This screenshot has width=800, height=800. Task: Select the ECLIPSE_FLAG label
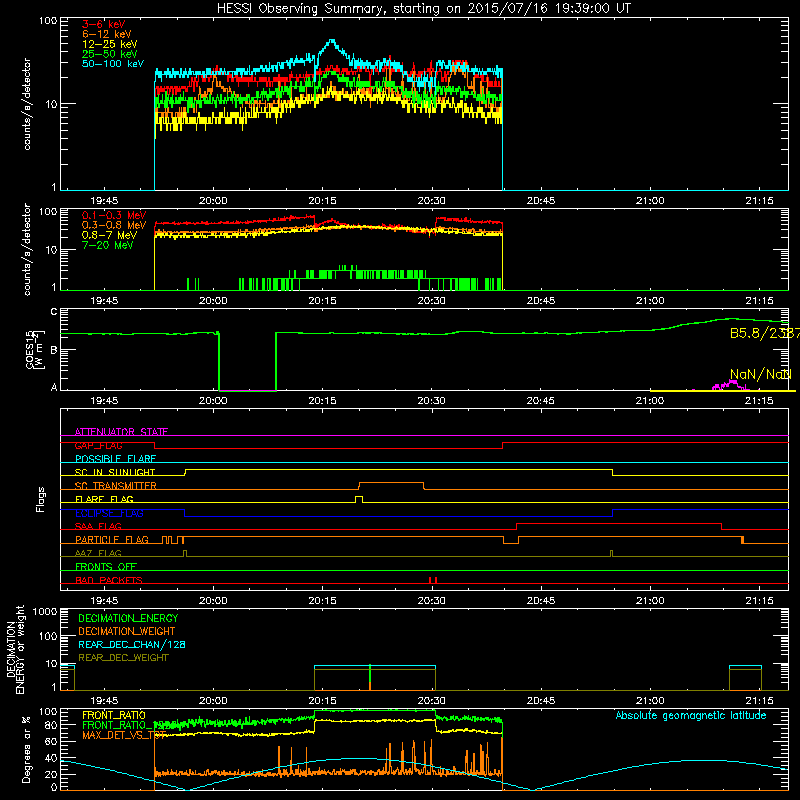pos(109,513)
